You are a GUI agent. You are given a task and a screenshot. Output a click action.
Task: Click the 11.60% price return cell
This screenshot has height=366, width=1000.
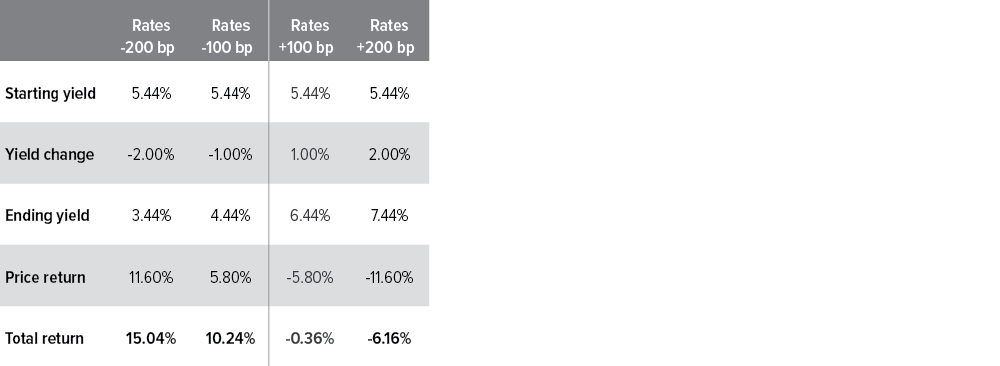point(151,277)
